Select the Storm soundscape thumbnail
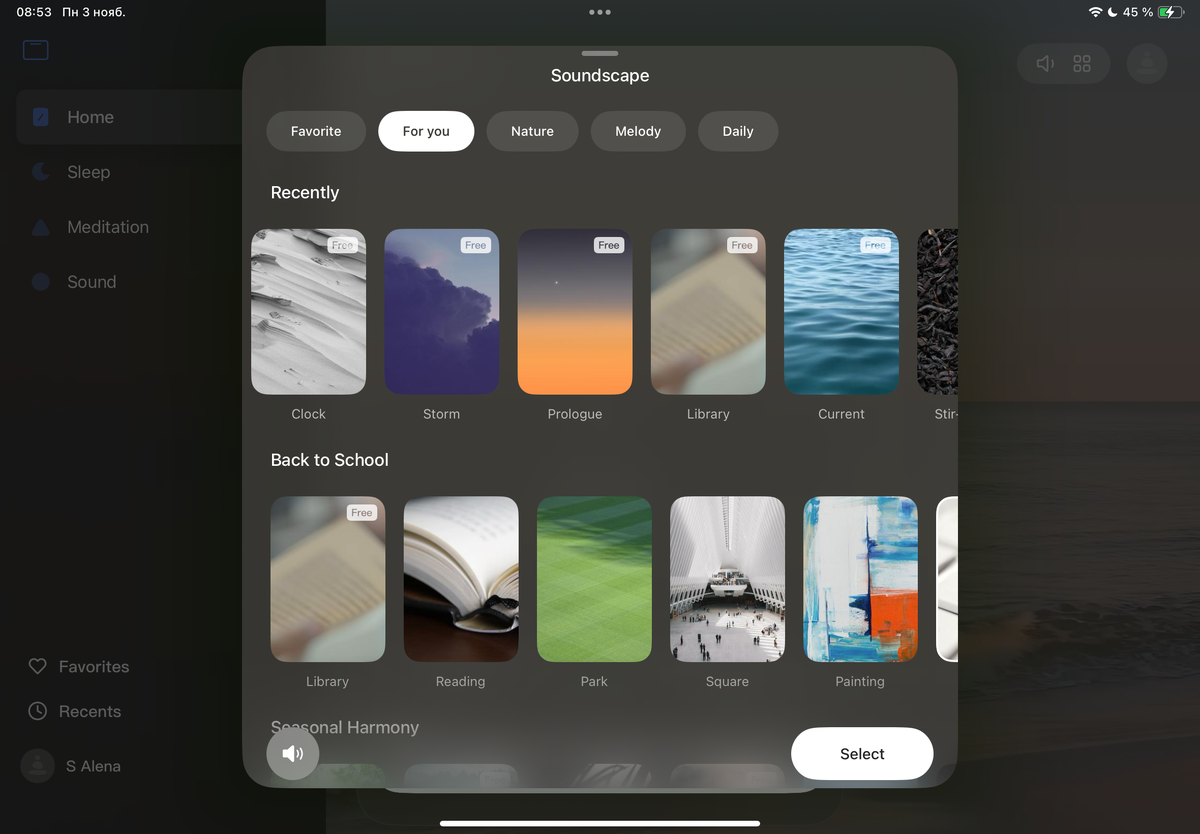This screenshot has height=834, width=1200. pos(442,312)
